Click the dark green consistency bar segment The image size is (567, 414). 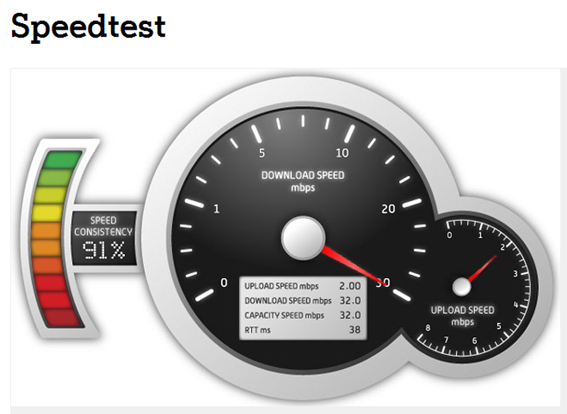(x=62, y=160)
